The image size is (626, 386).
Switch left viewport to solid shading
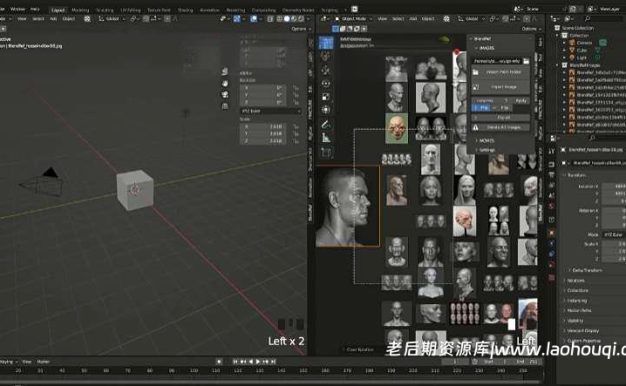coord(287,19)
